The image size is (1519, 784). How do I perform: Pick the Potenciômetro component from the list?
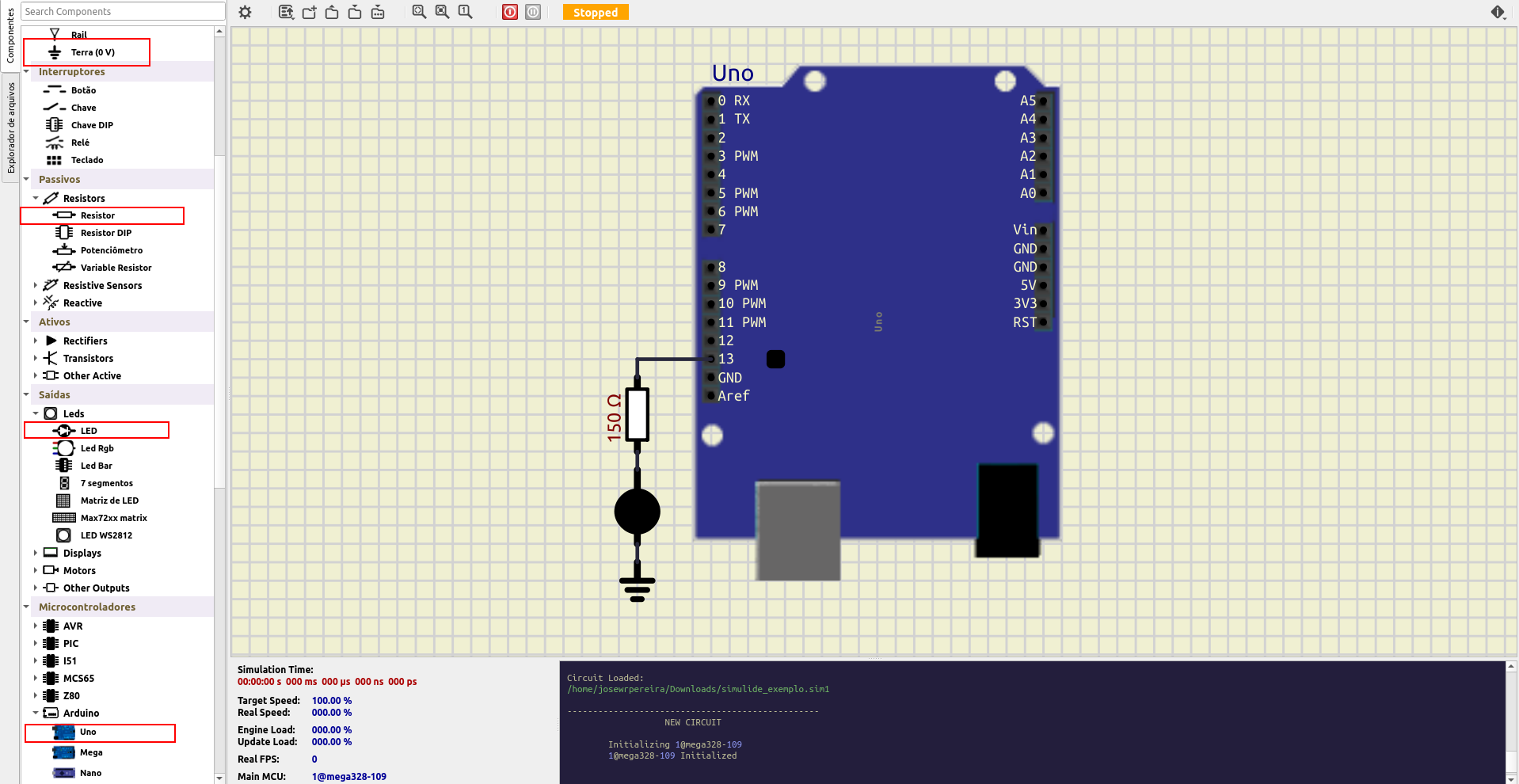coord(111,250)
